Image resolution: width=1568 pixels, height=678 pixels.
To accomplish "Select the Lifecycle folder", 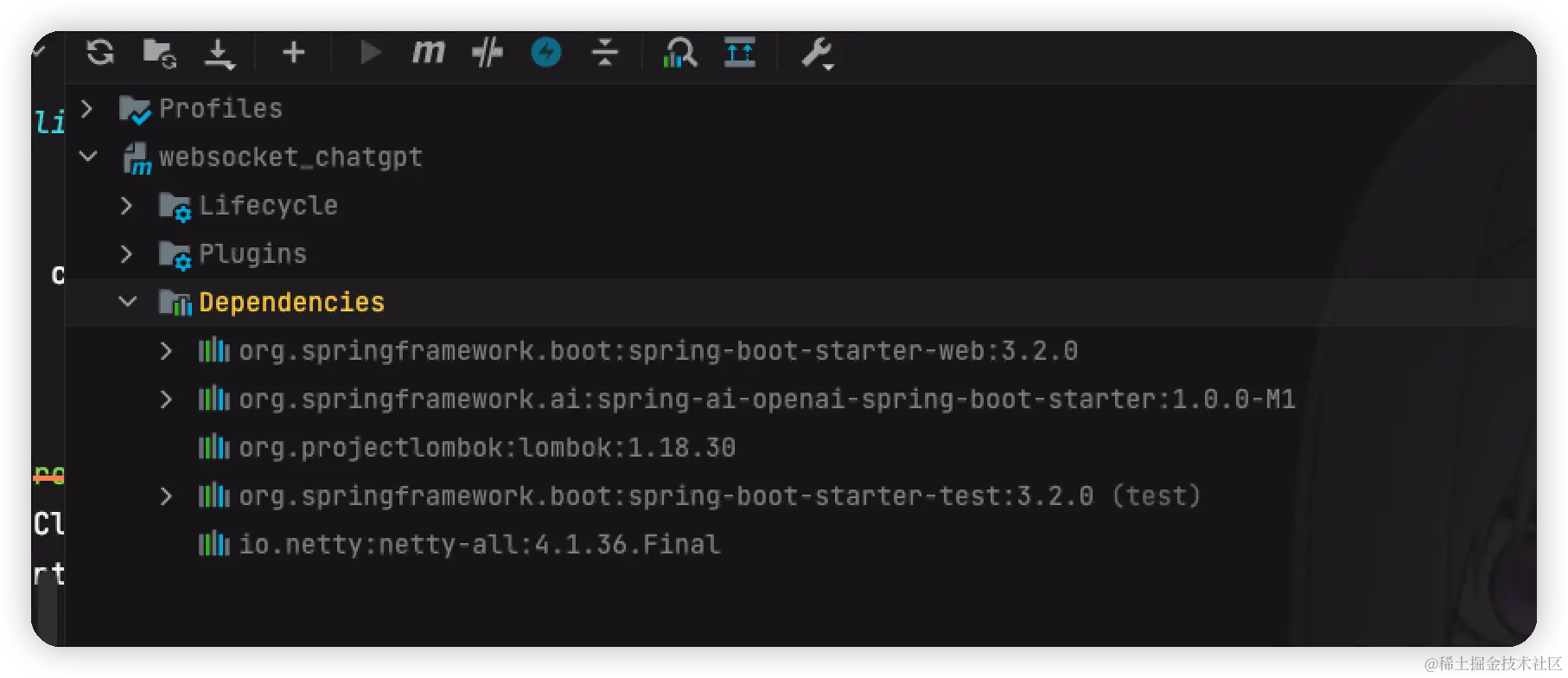I will [269, 205].
